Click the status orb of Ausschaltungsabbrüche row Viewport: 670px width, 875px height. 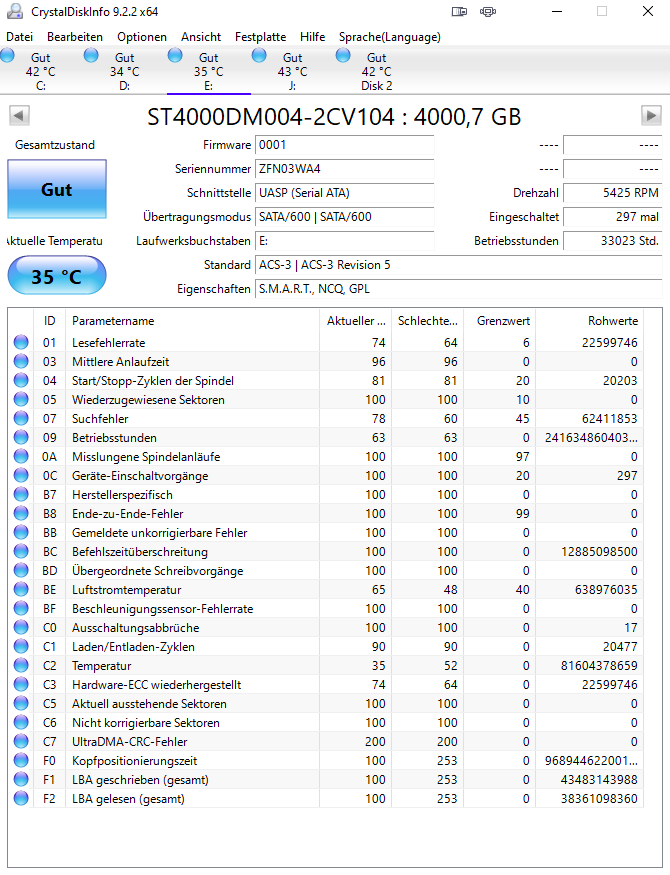point(21,627)
